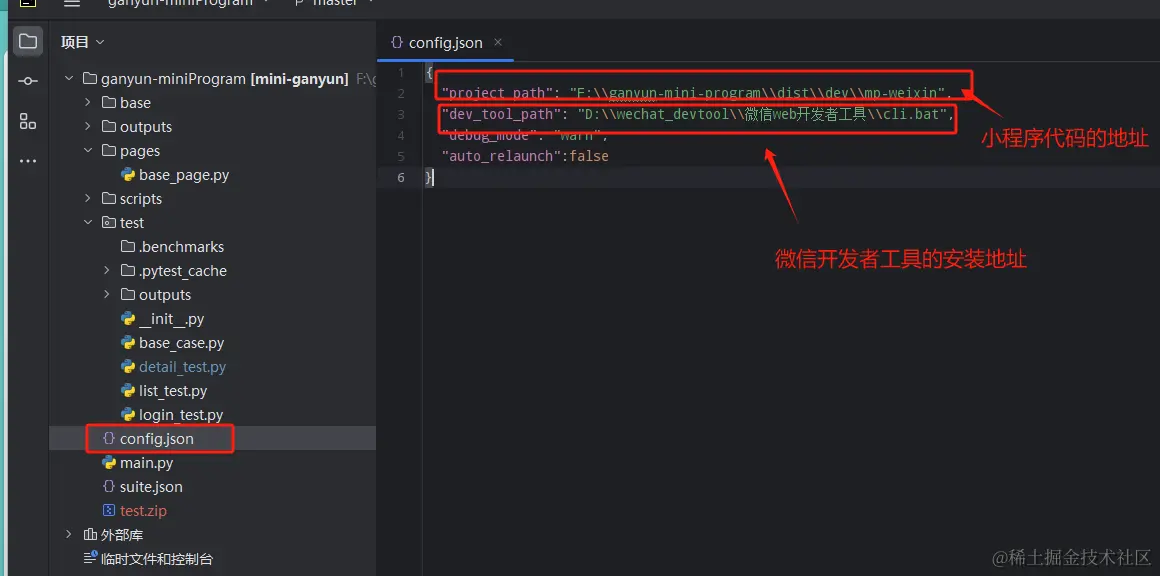Click the pages folder icon

[x=109, y=150]
